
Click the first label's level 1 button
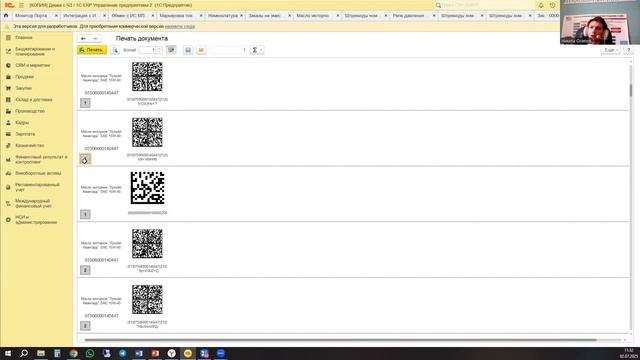85,103
